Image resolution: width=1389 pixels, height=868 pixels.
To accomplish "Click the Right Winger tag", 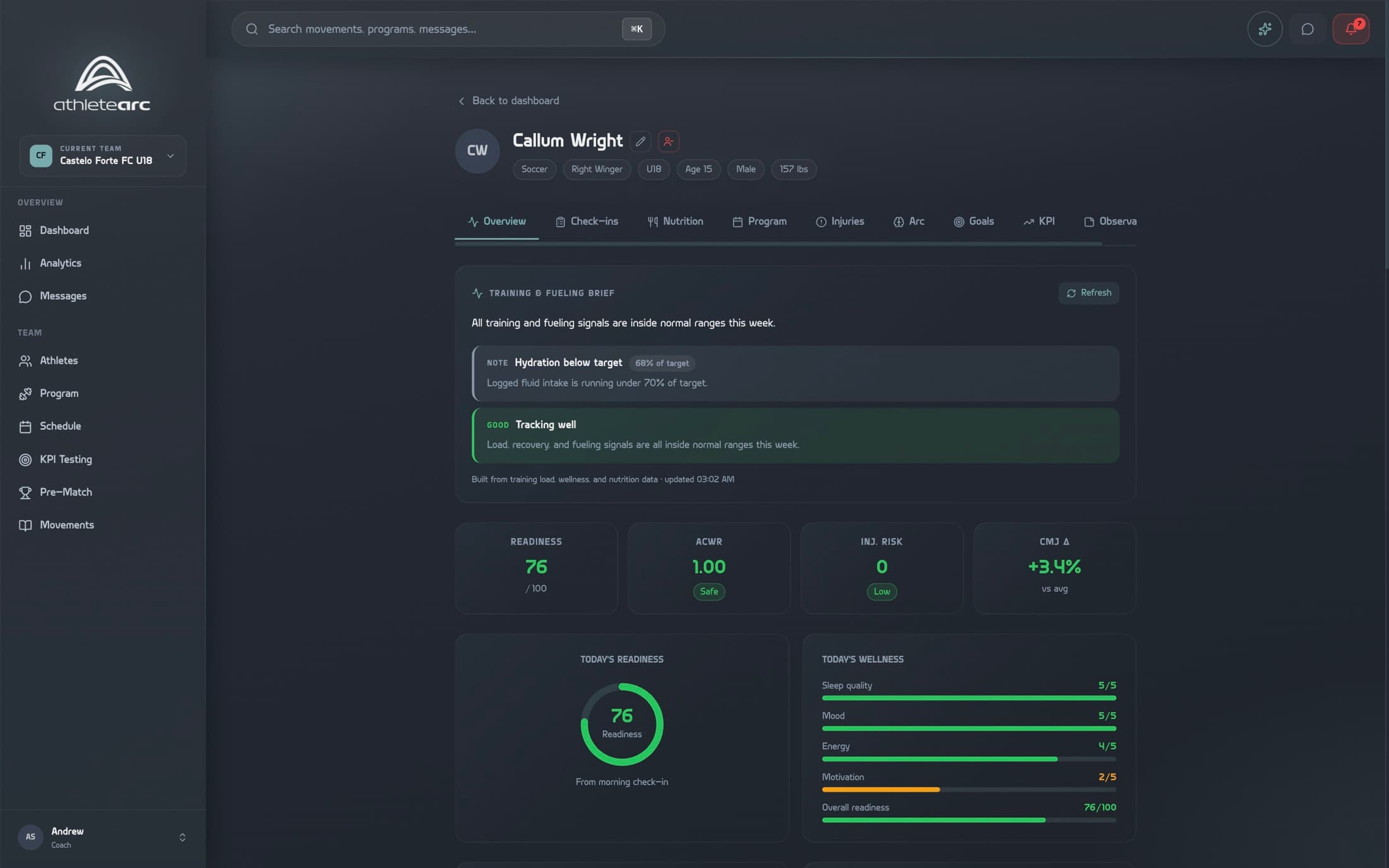I will (597, 170).
